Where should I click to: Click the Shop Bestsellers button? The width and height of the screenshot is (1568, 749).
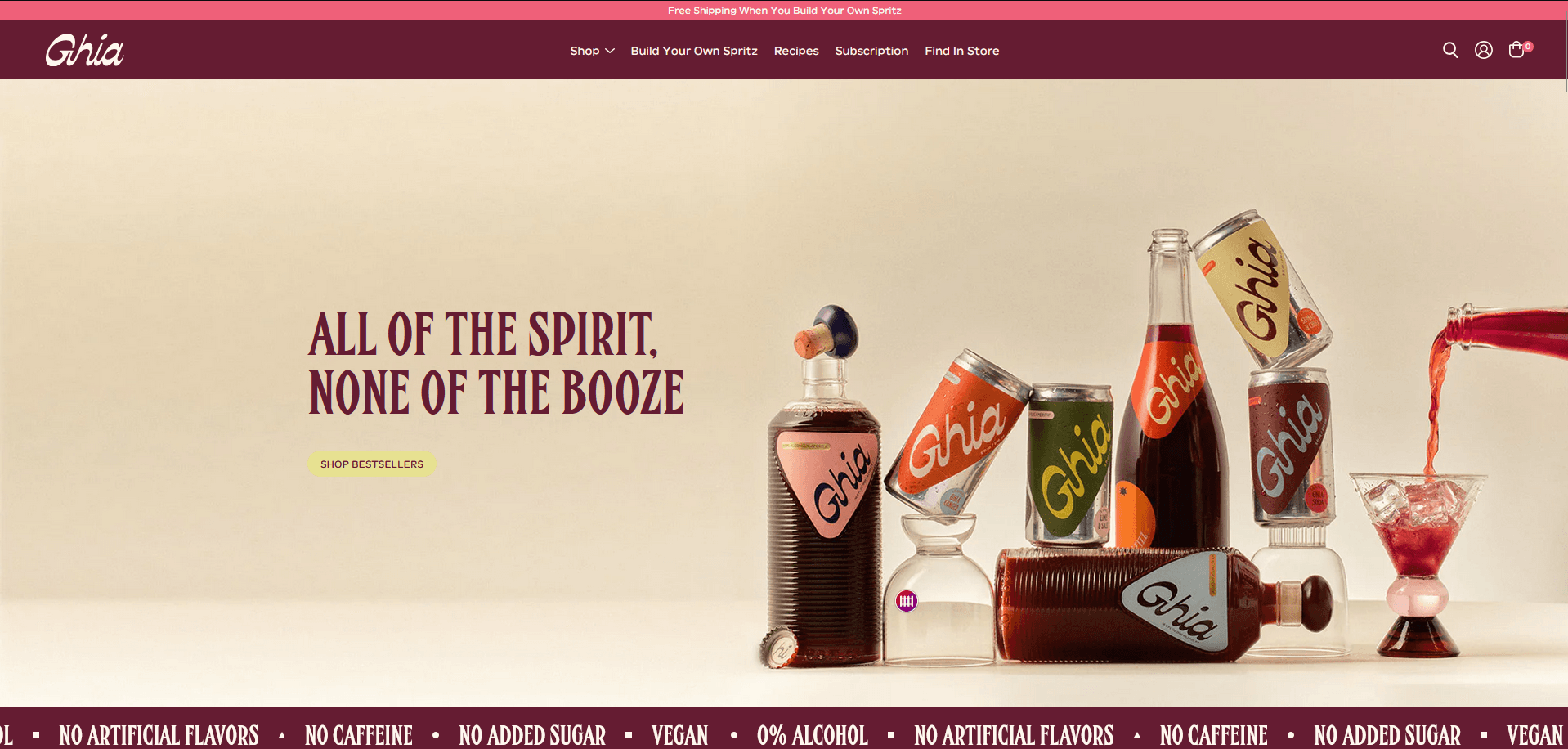(372, 464)
